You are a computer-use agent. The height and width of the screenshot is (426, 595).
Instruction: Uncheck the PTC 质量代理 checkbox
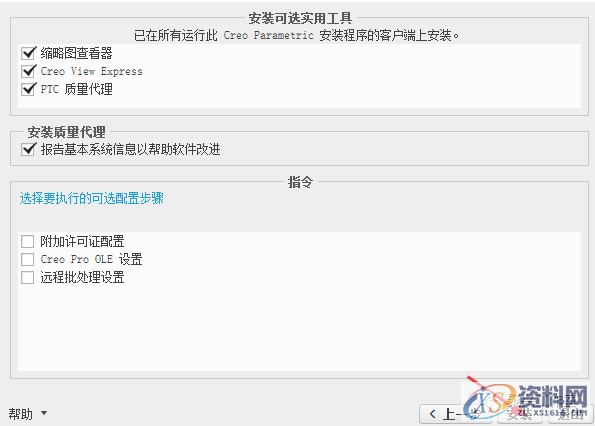(28, 89)
